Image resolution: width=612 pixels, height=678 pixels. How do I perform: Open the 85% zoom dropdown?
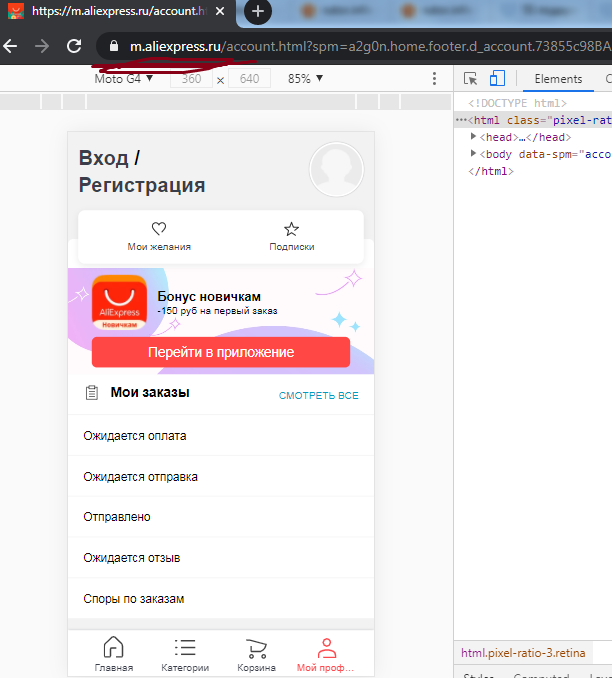click(x=305, y=79)
